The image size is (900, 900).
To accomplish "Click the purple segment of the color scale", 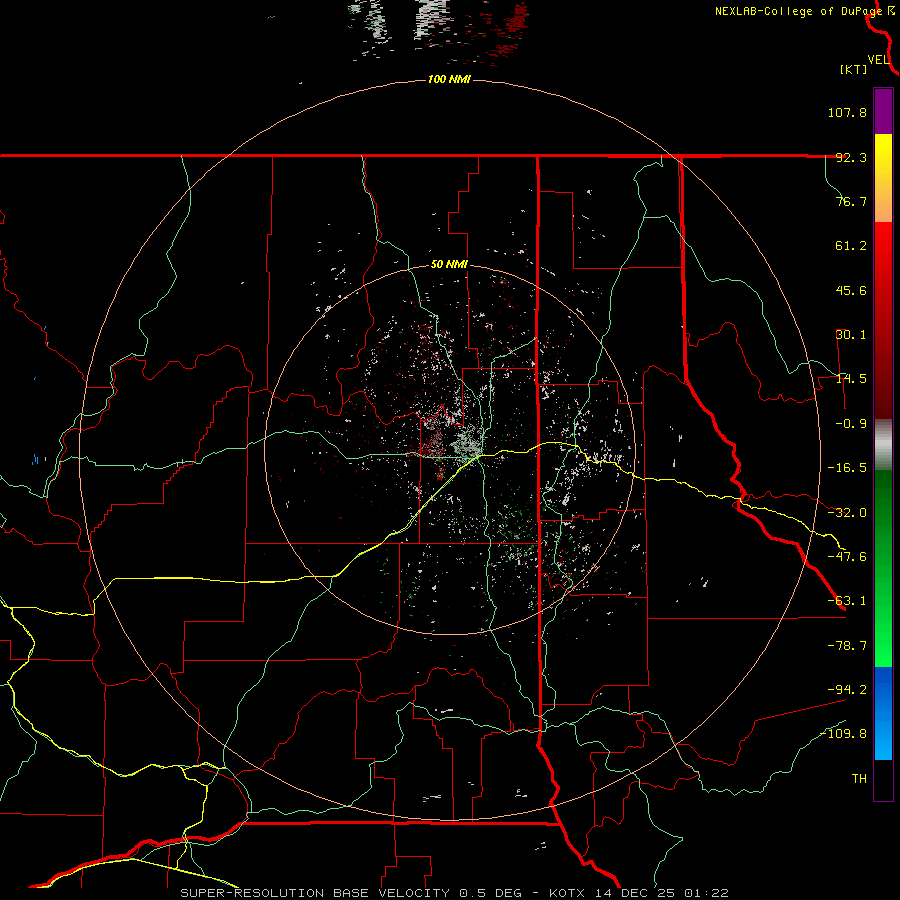I will coord(883,111).
